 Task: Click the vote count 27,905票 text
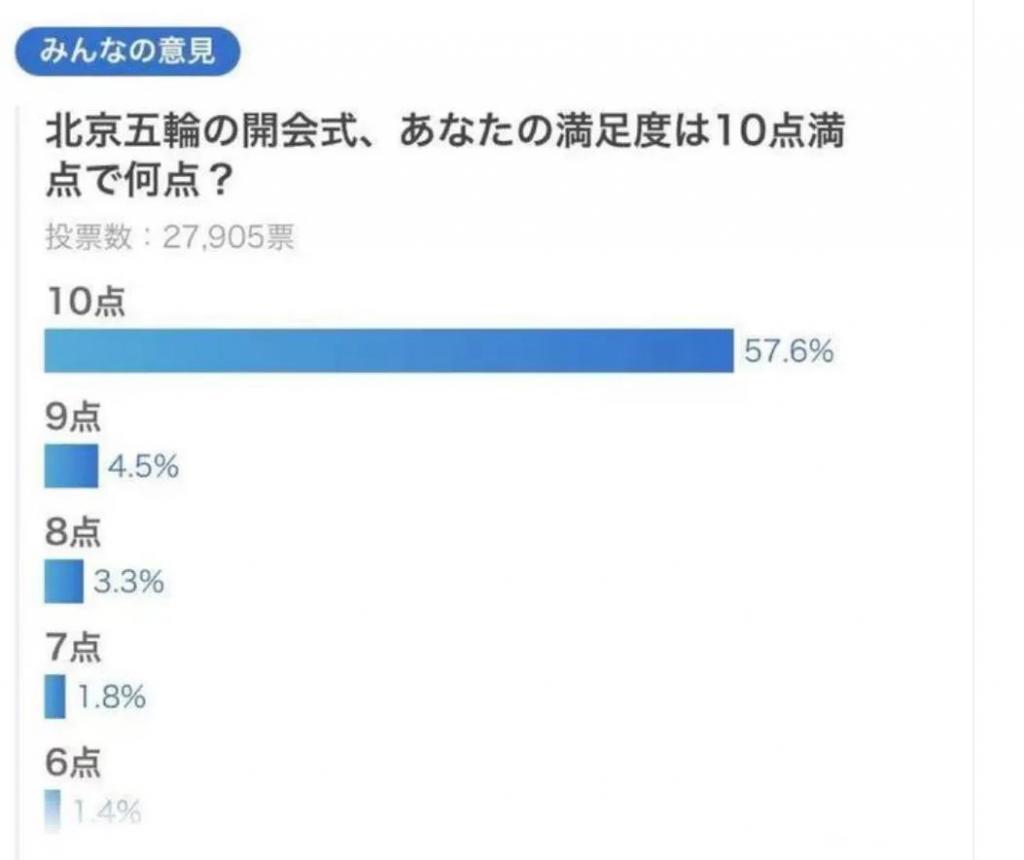[x=229, y=236]
